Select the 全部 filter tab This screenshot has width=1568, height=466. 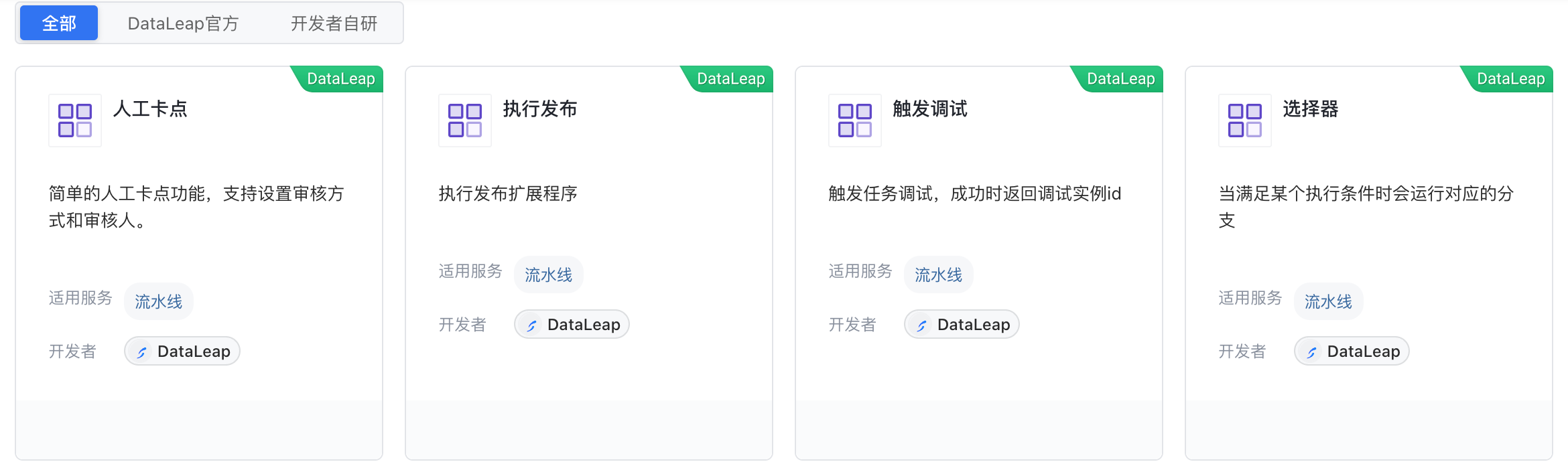[x=59, y=23]
